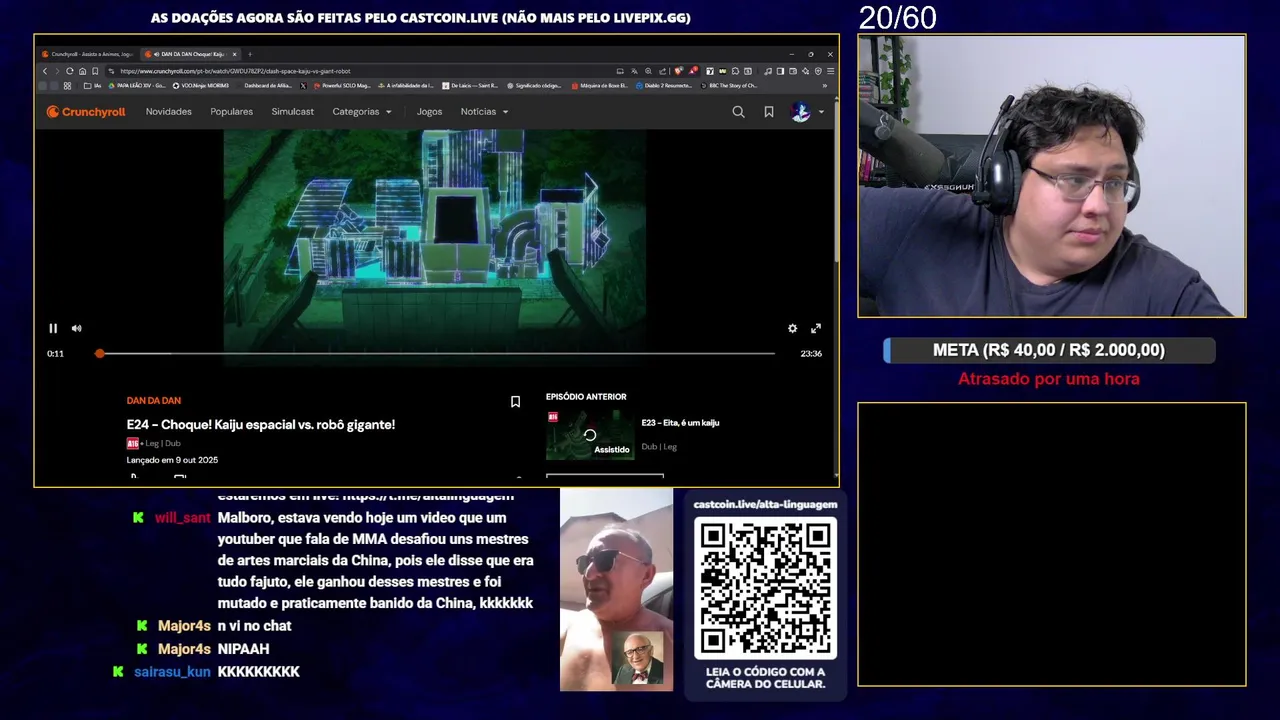Open the Dashboard de Afilia bookmark
Image resolution: width=1280 pixels, height=720 pixels.
pos(266,86)
